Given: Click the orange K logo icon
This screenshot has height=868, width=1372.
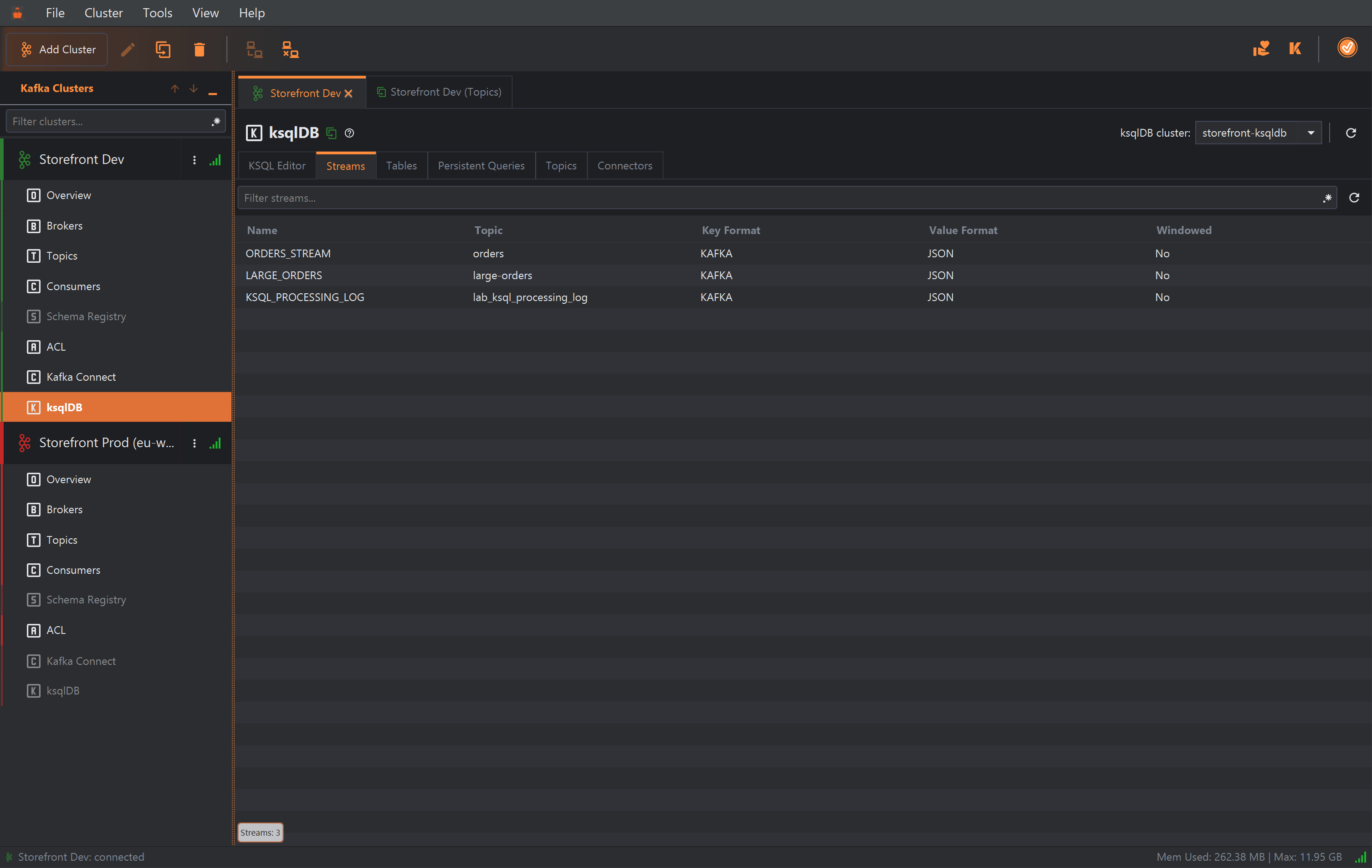Looking at the screenshot, I should 1295,48.
